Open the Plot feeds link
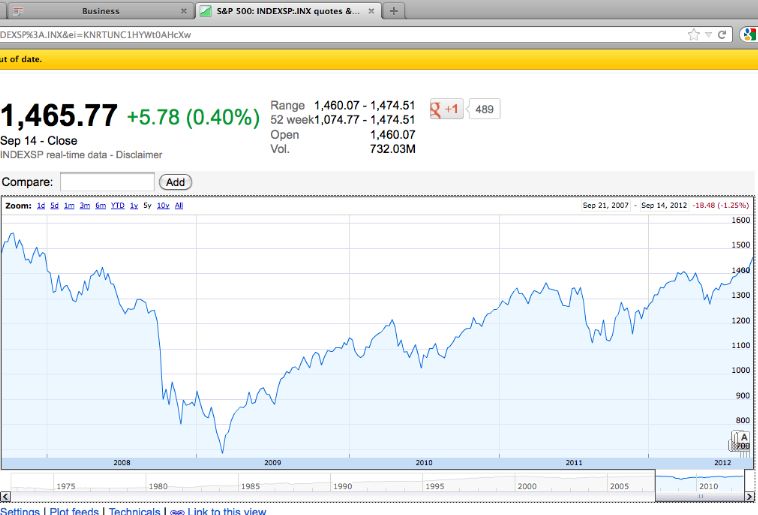 point(74,511)
